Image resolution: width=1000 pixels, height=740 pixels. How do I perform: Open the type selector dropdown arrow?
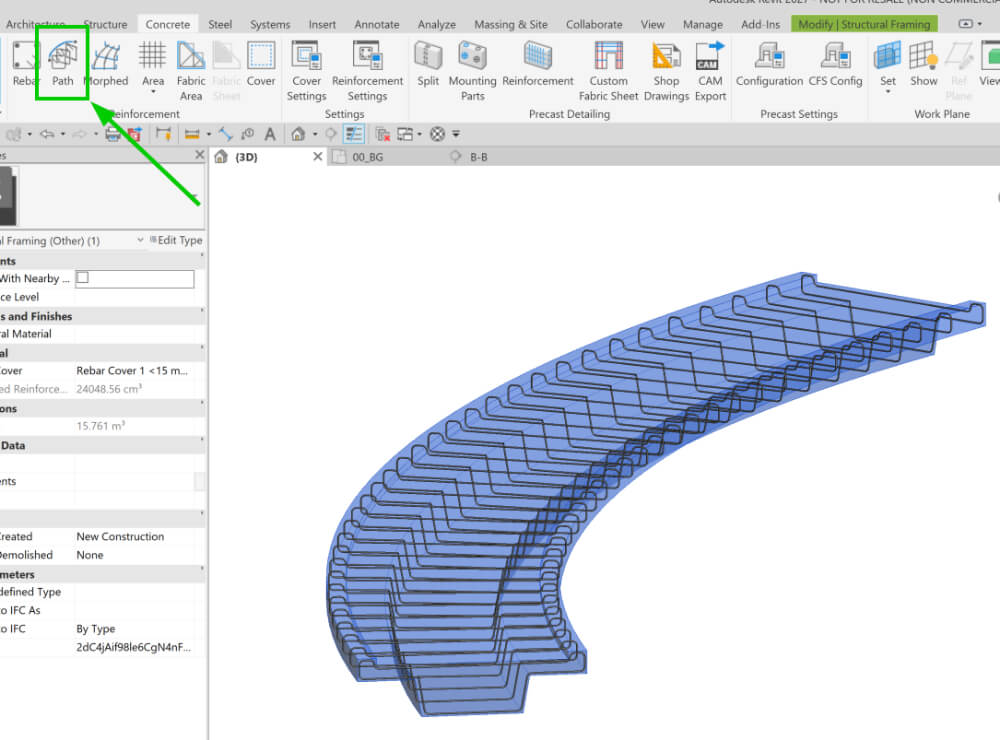pyautogui.click(x=194, y=196)
